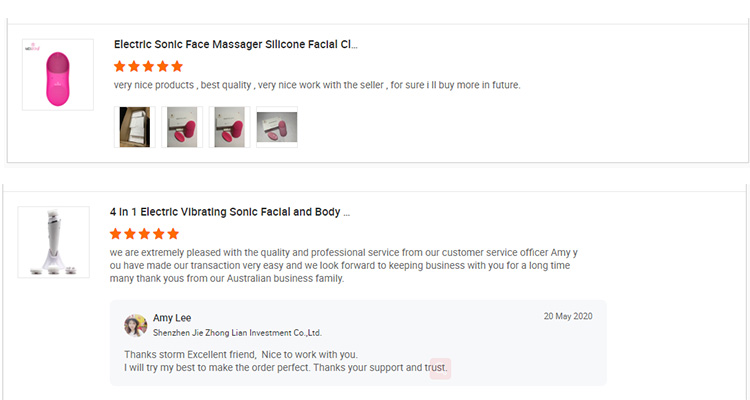
Task: View the first review photo of boxes
Action: tap(134, 127)
